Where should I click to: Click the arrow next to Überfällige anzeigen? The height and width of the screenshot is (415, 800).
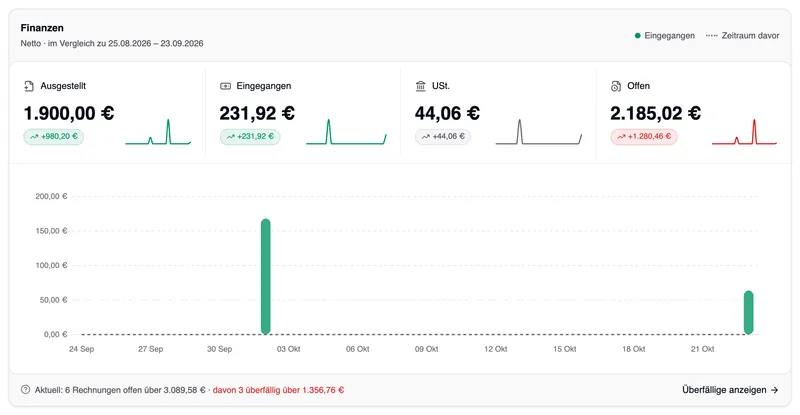774,390
